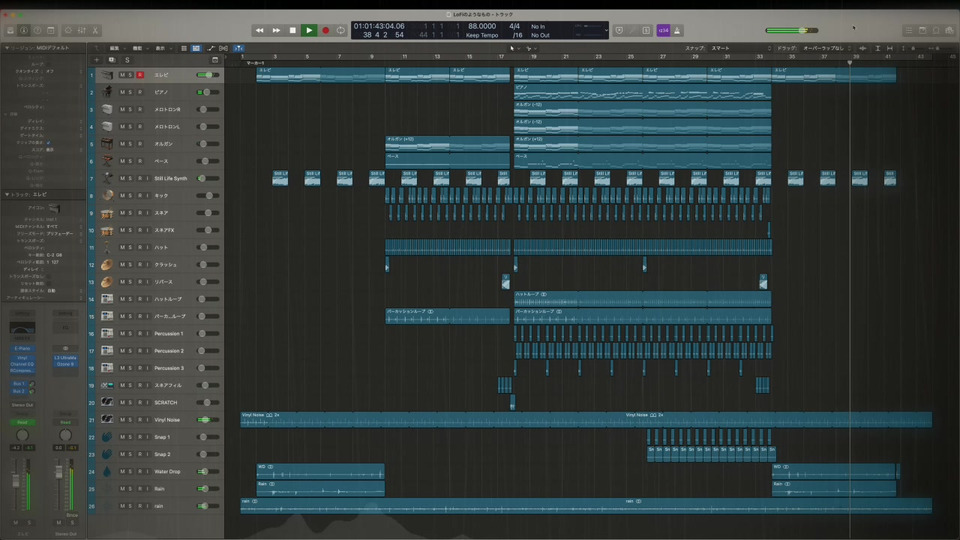Screen dimensions: 960x540
Task: Mute the ピアノ track
Action: coord(122,92)
